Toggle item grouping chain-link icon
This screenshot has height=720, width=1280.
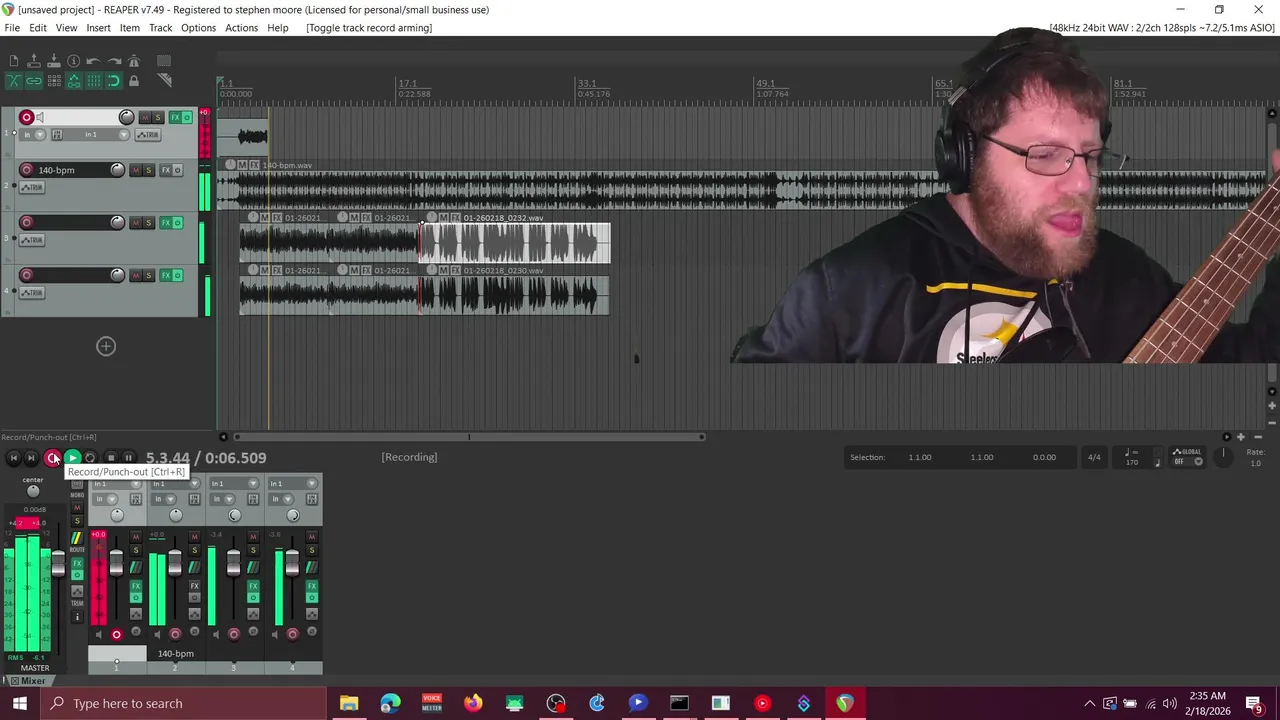click(34, 81)
